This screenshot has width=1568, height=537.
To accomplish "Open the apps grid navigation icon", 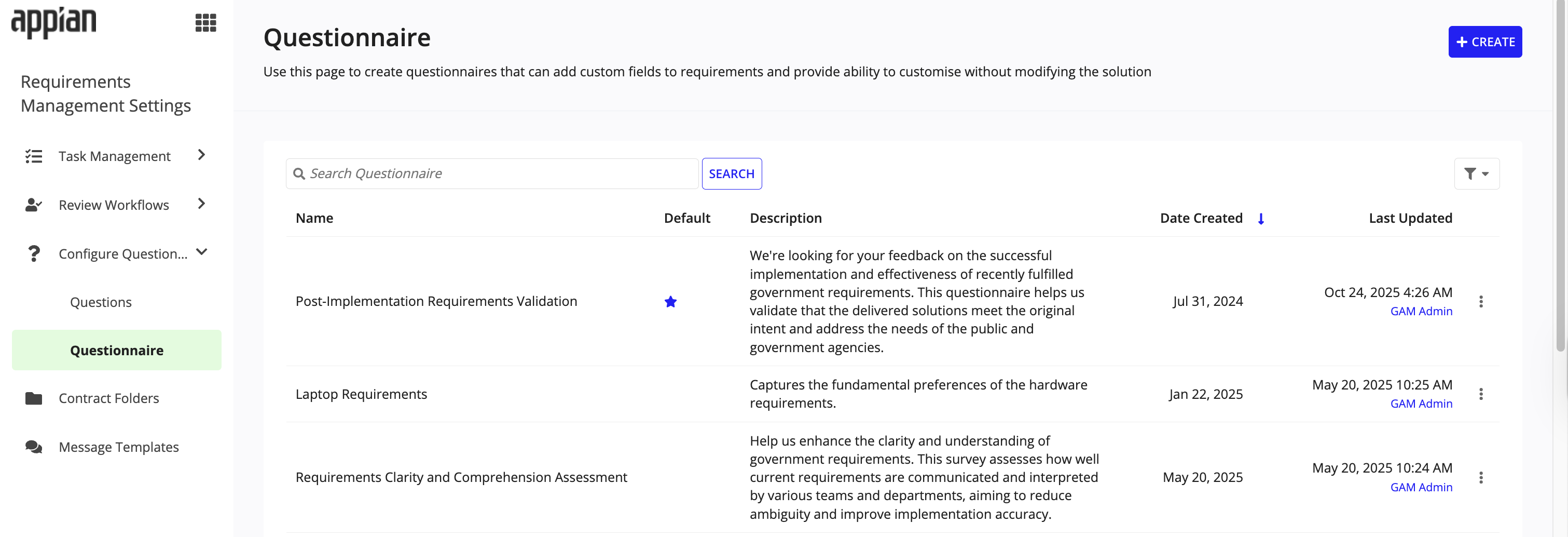I will [x=206, y=23].
